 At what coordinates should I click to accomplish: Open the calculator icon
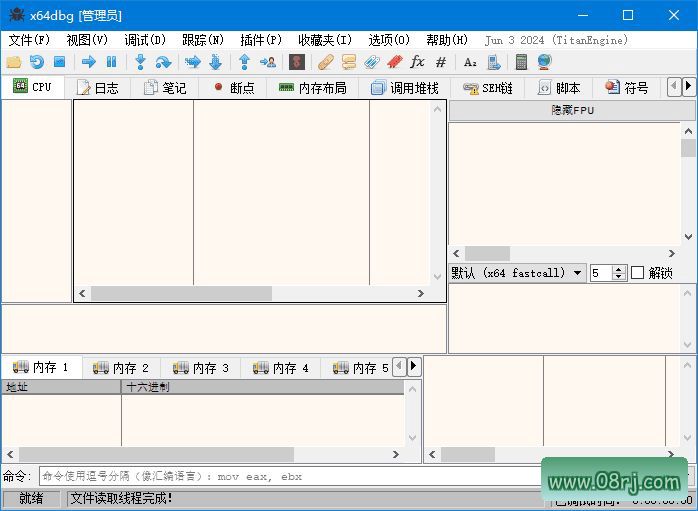pos(521,61)
